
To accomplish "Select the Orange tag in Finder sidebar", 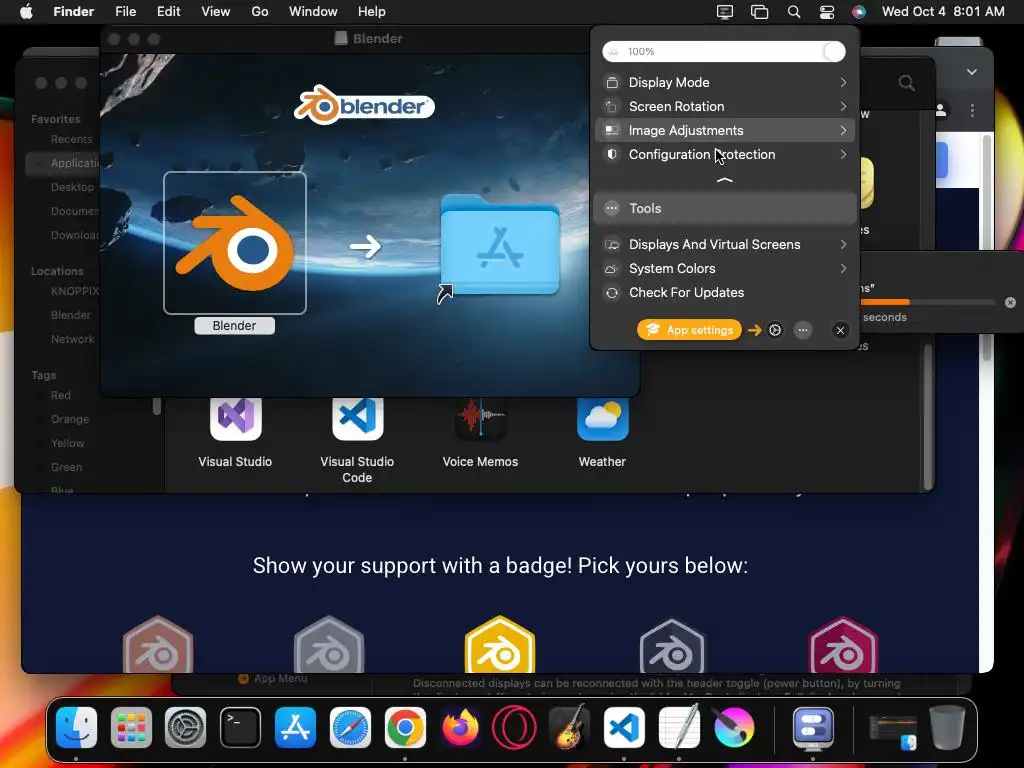I will coord(69,419).
